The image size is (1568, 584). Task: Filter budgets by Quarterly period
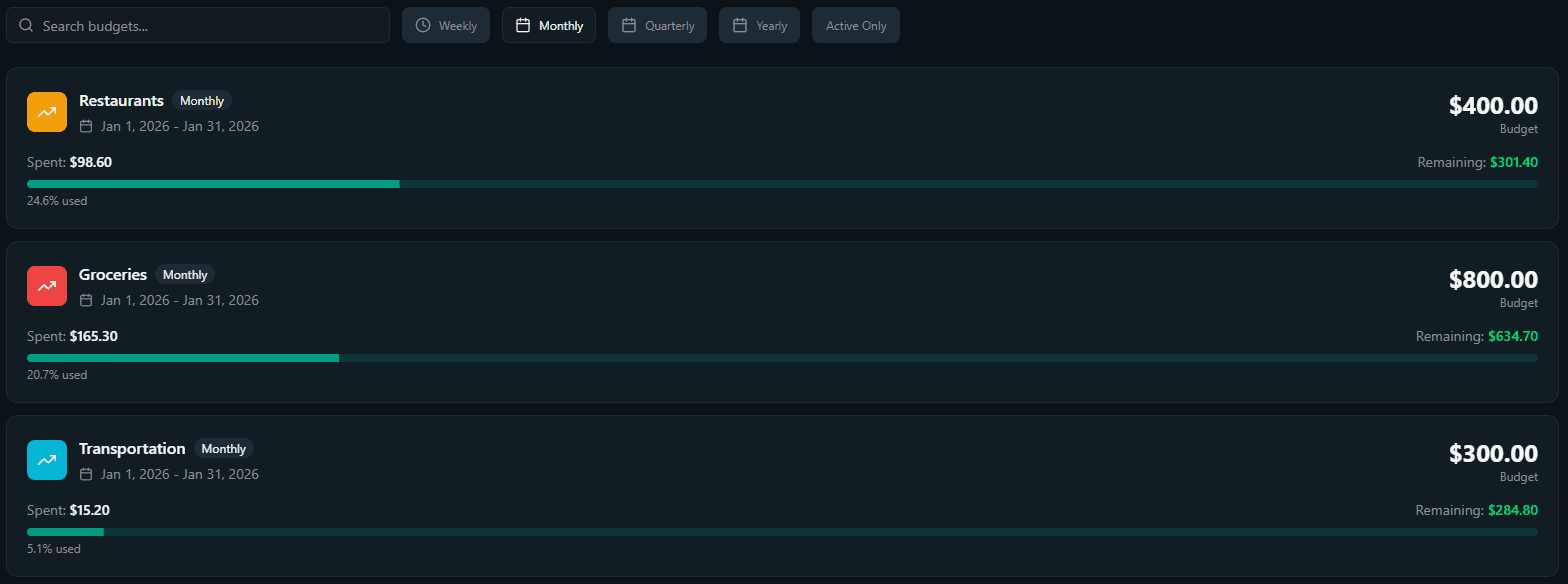658,26
